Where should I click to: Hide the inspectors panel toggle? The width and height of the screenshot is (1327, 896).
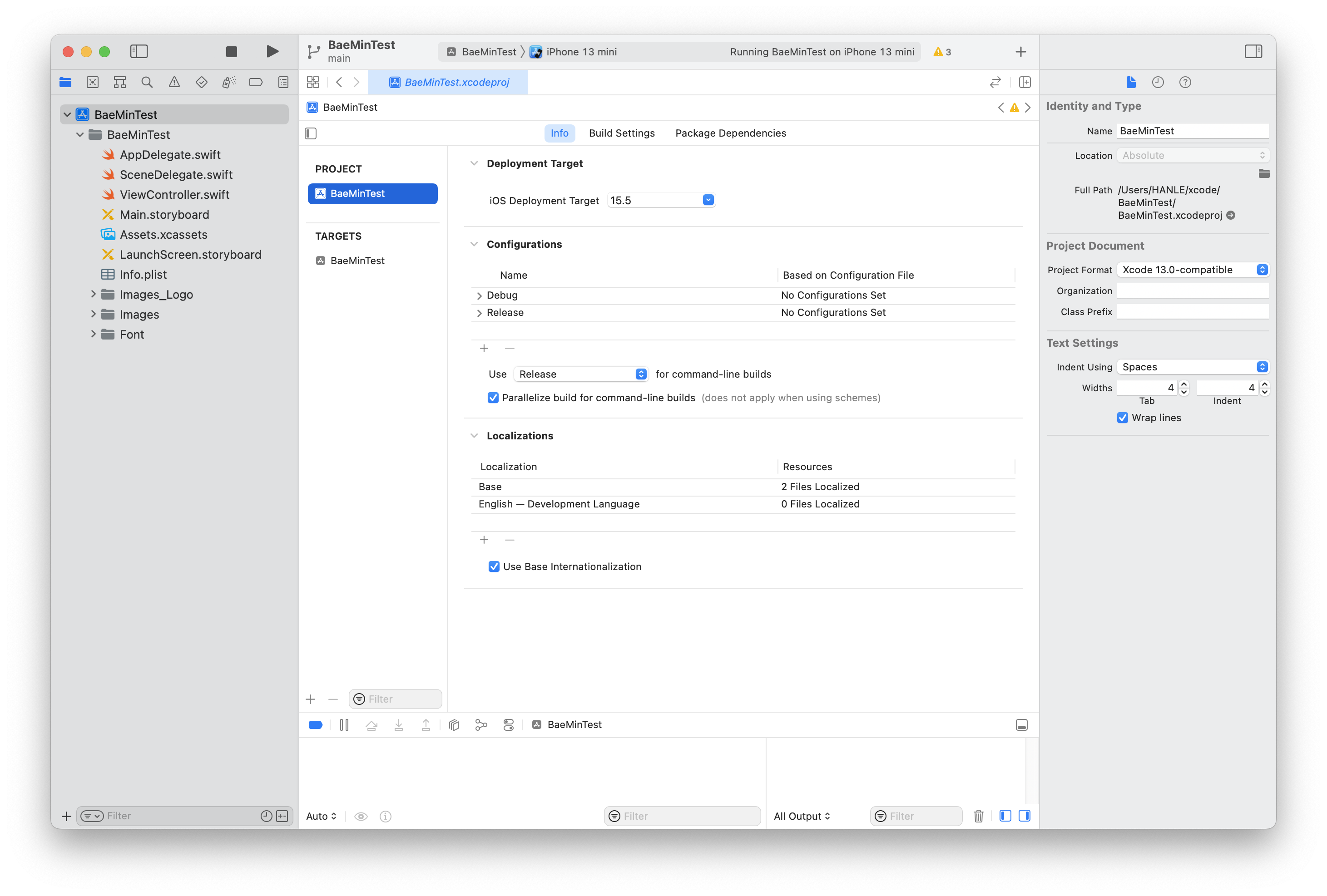pyautogui.click(x=1253, y=51)
